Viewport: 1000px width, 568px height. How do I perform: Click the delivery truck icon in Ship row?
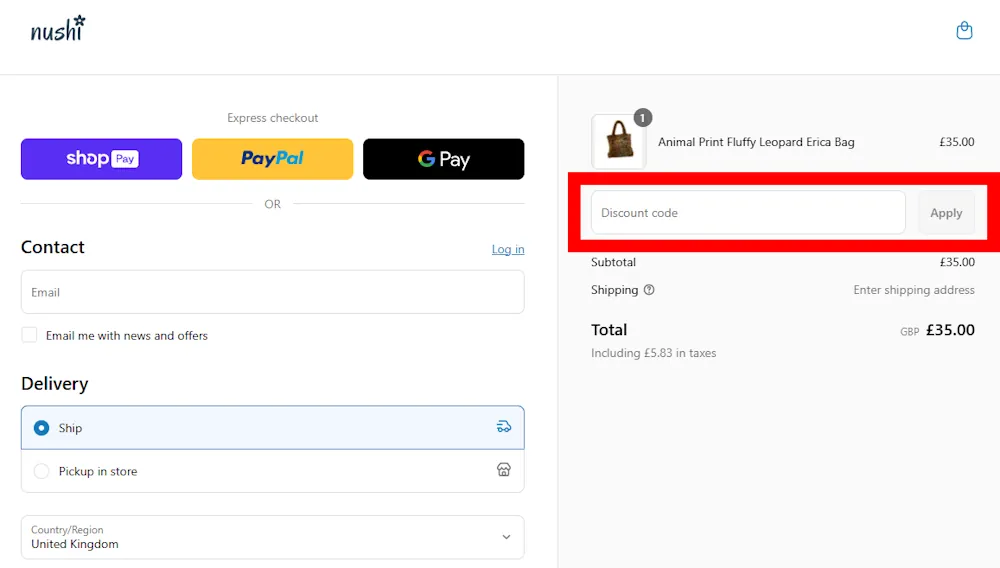504,427
